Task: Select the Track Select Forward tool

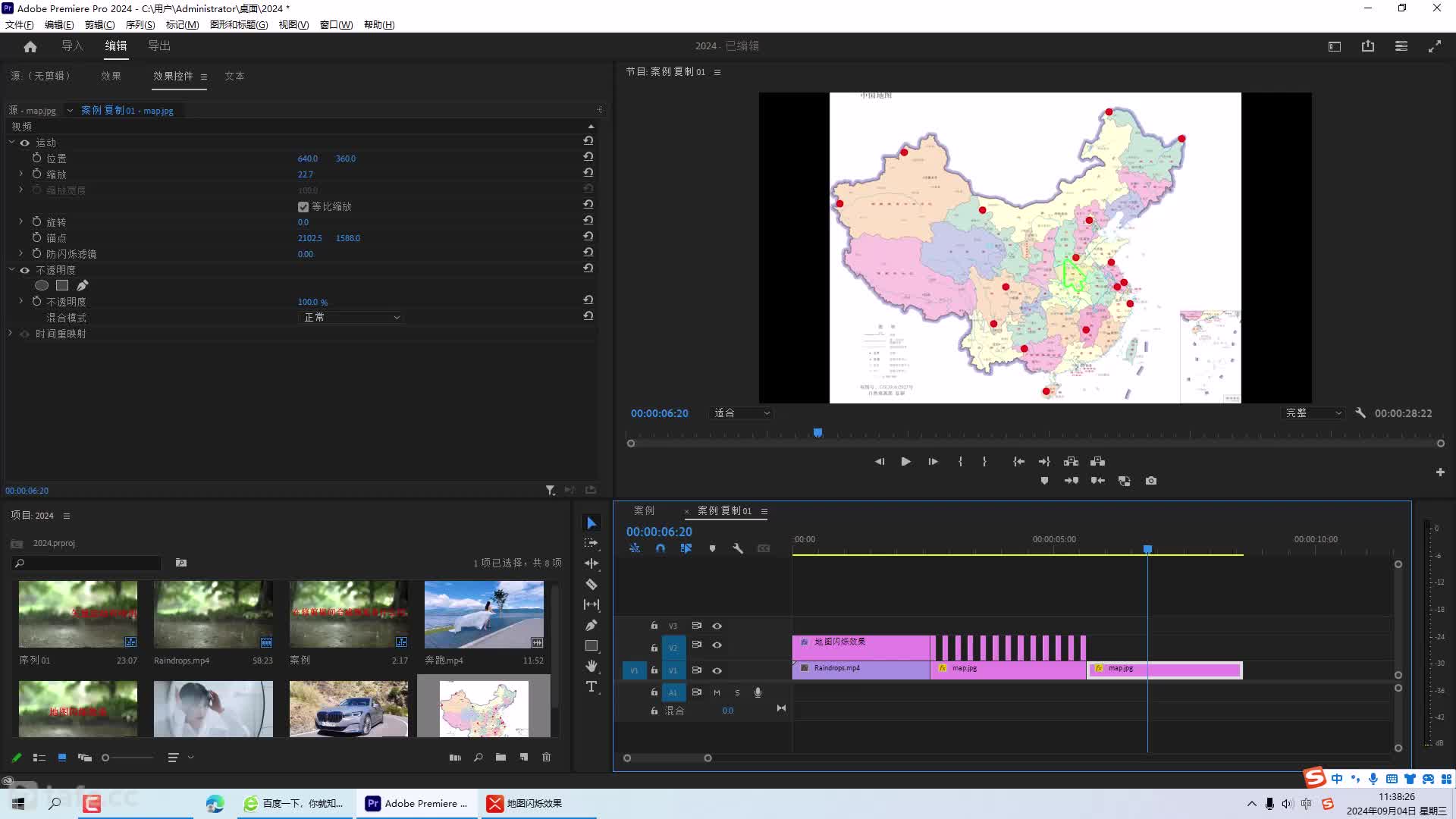Action: tap(591, 543)
